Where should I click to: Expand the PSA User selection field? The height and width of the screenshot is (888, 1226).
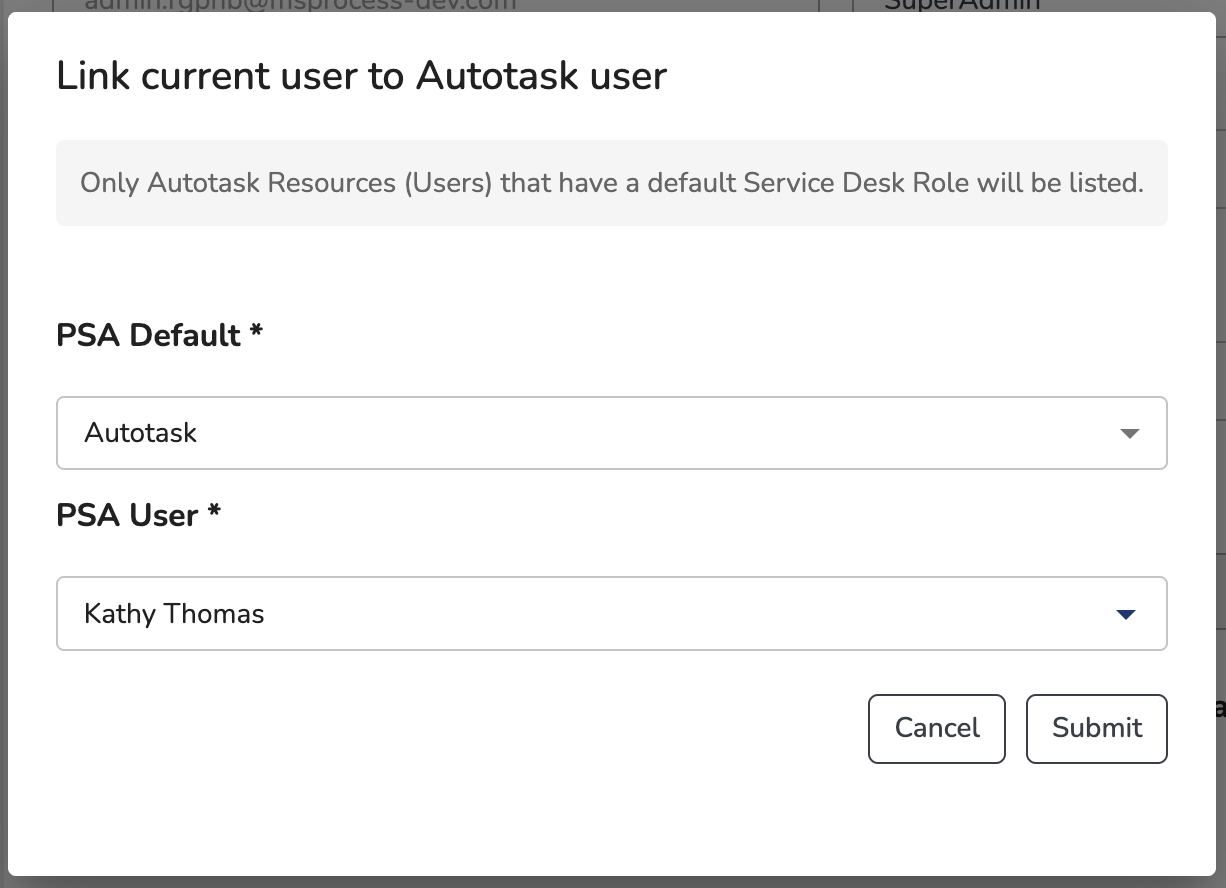point(610,613)
